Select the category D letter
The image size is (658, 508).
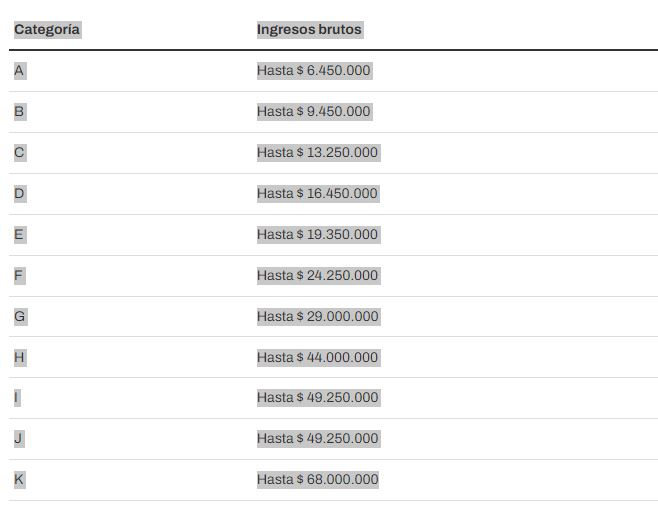coord(19,194)
